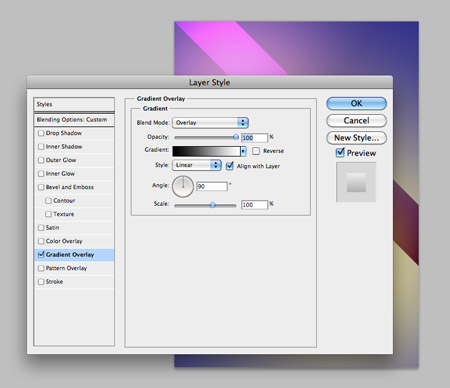Click the Opacity value field
Viewport: 450px width, 388px height.
click(254, 138)
